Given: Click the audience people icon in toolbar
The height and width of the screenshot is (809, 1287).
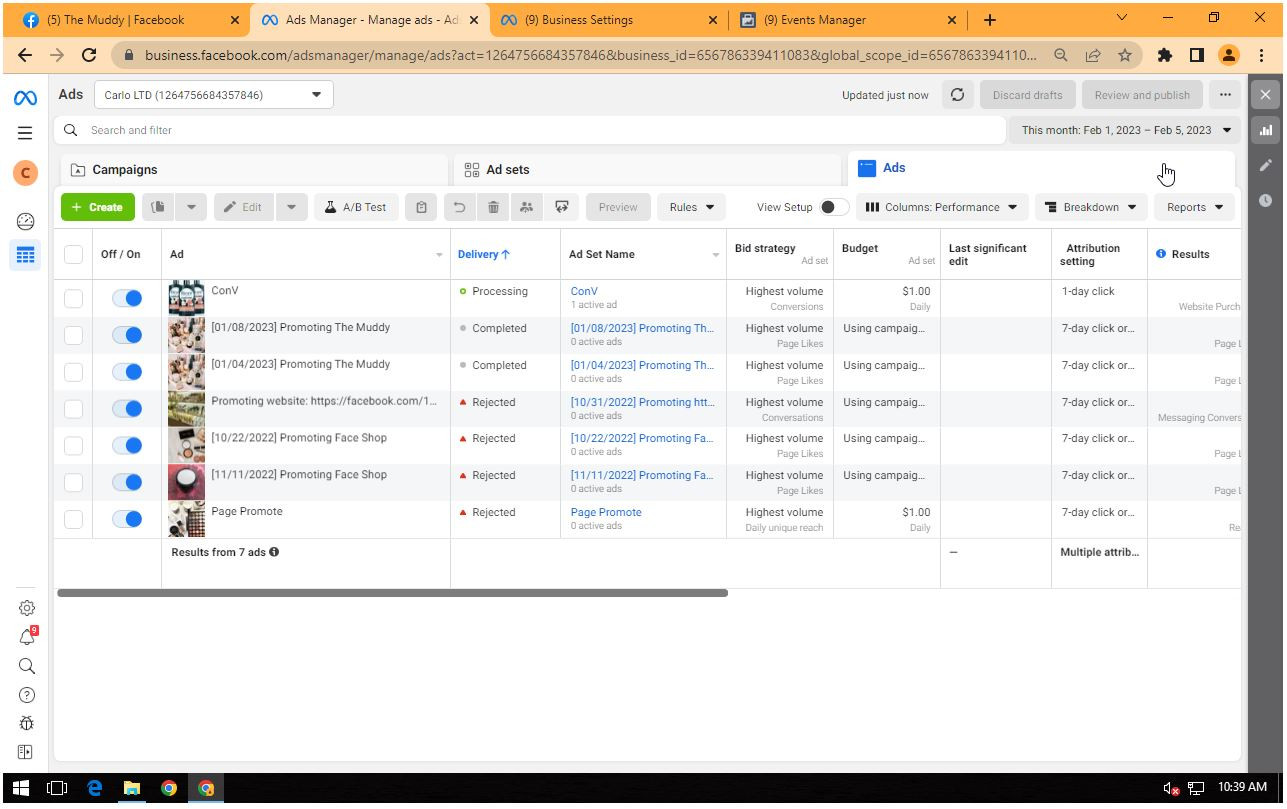Looking at the screenshot, I should click(x=527, y=207).
